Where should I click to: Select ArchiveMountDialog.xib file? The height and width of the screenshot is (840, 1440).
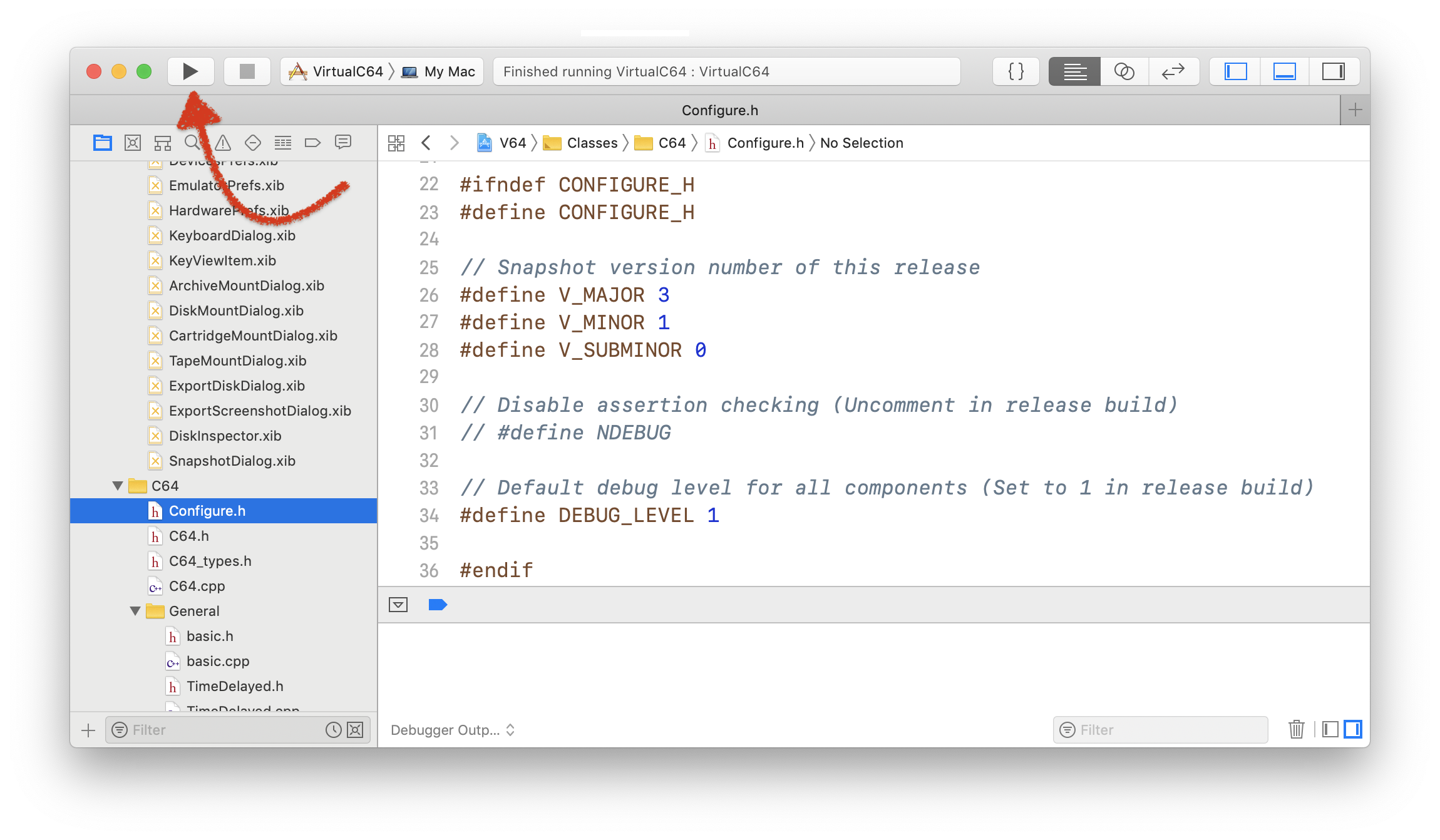224,285
